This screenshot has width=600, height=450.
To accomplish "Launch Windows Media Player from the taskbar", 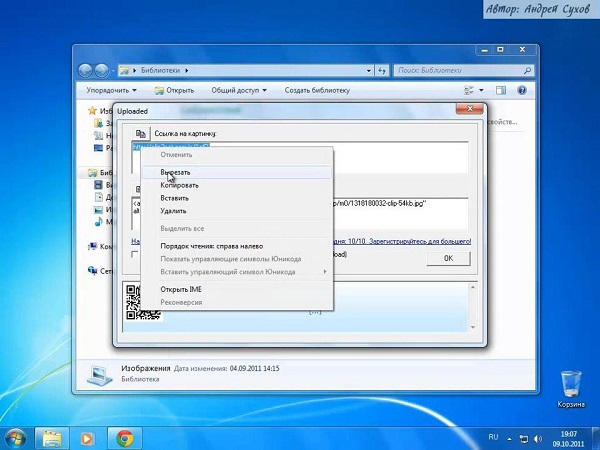I will tap(88, 438).
